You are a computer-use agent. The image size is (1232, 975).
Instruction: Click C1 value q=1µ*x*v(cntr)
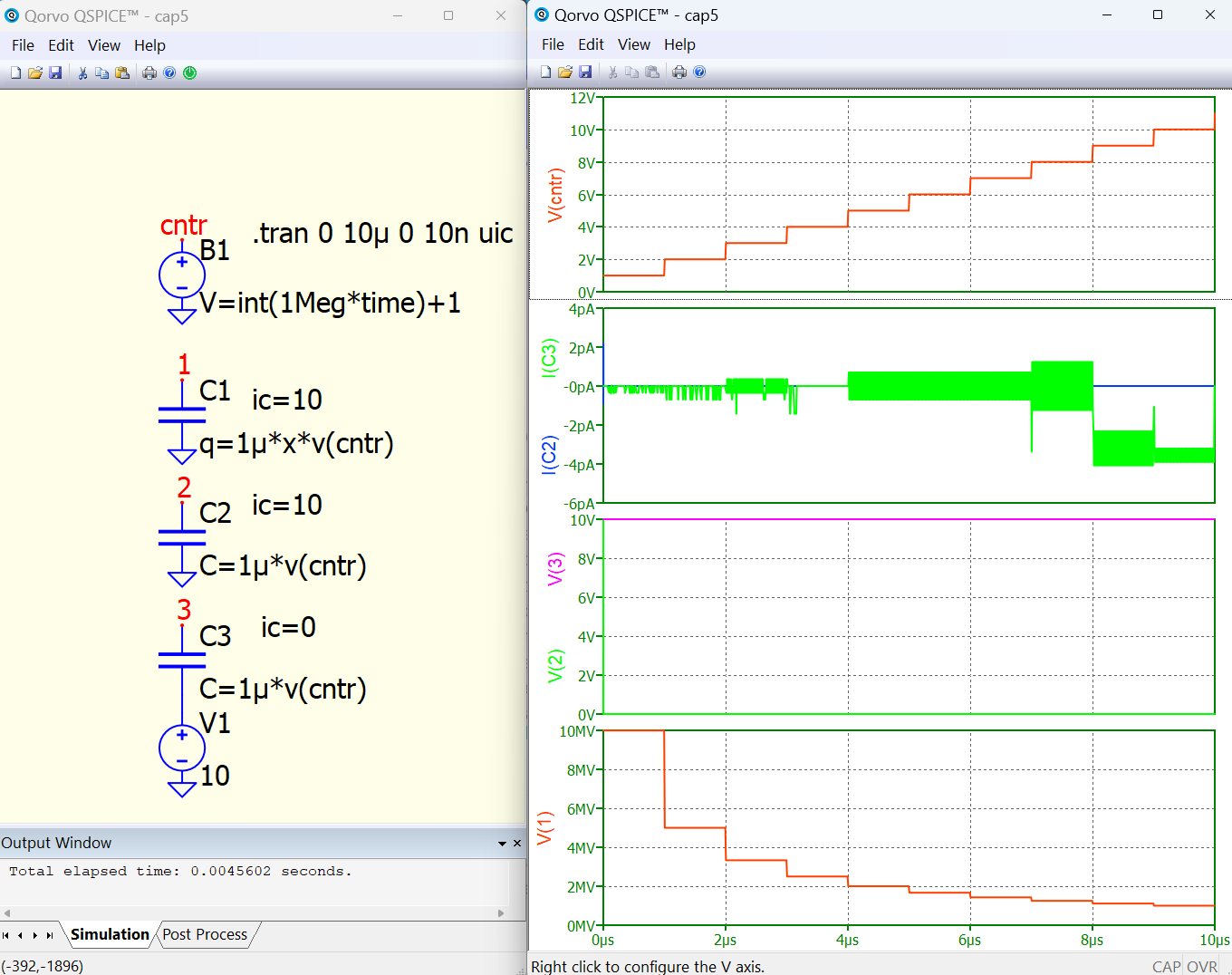pos(296,444)
